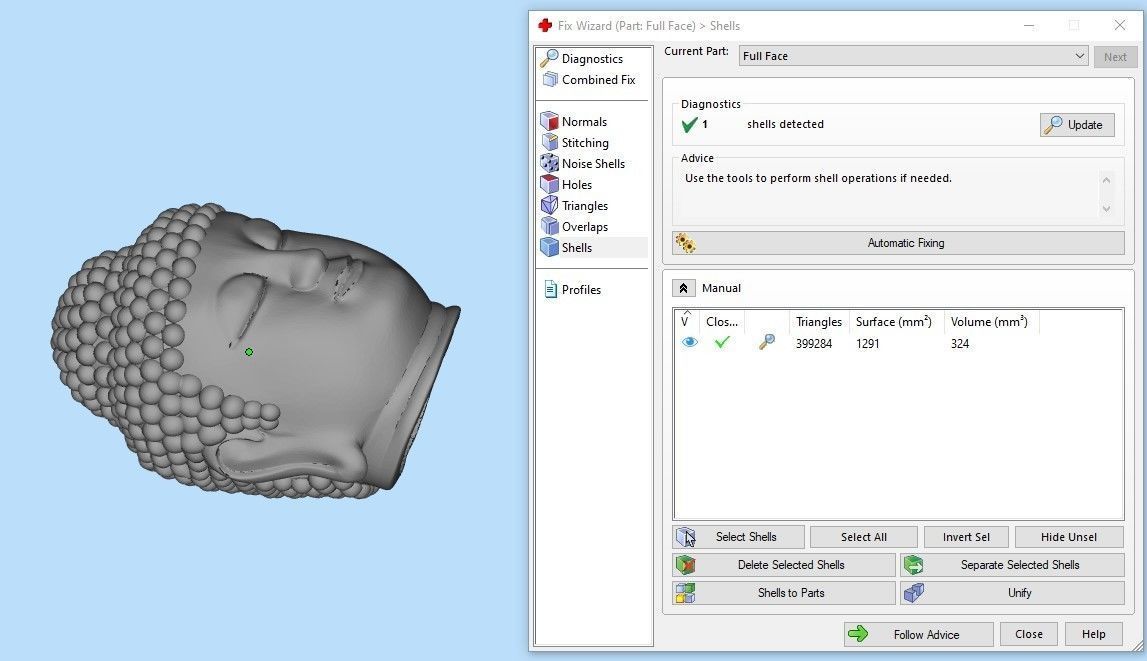Screen dimensions: 1147x661
Task: Click the green point on the 3D head
Action: point(249,352)
